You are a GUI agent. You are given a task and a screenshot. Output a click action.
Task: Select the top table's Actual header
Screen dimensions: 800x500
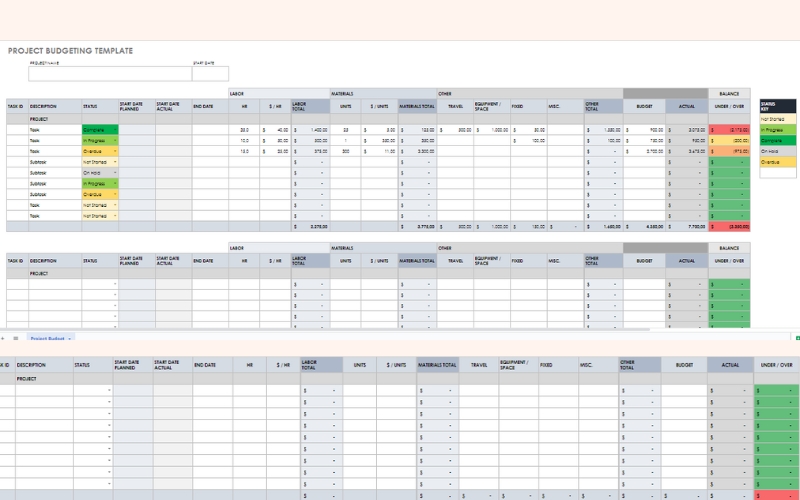click(x=687, y=106)
